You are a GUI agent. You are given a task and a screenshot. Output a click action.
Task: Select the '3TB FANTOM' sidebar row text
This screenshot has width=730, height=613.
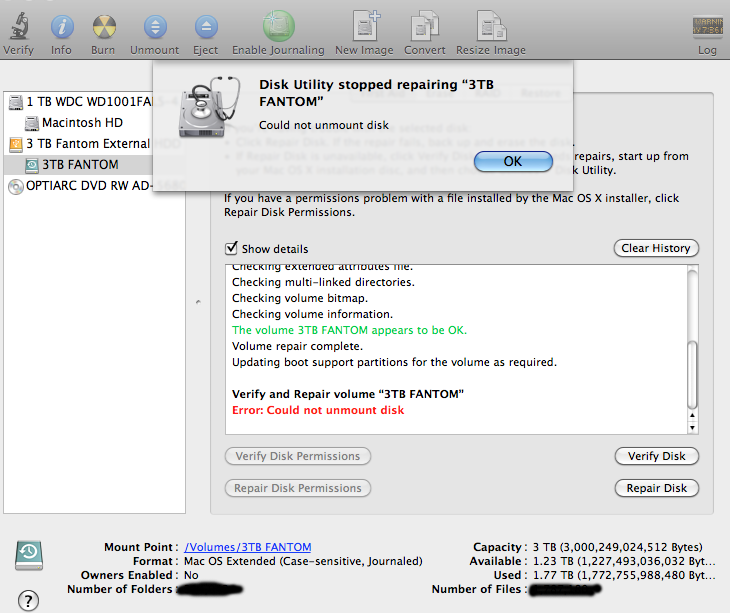(80, 165)
